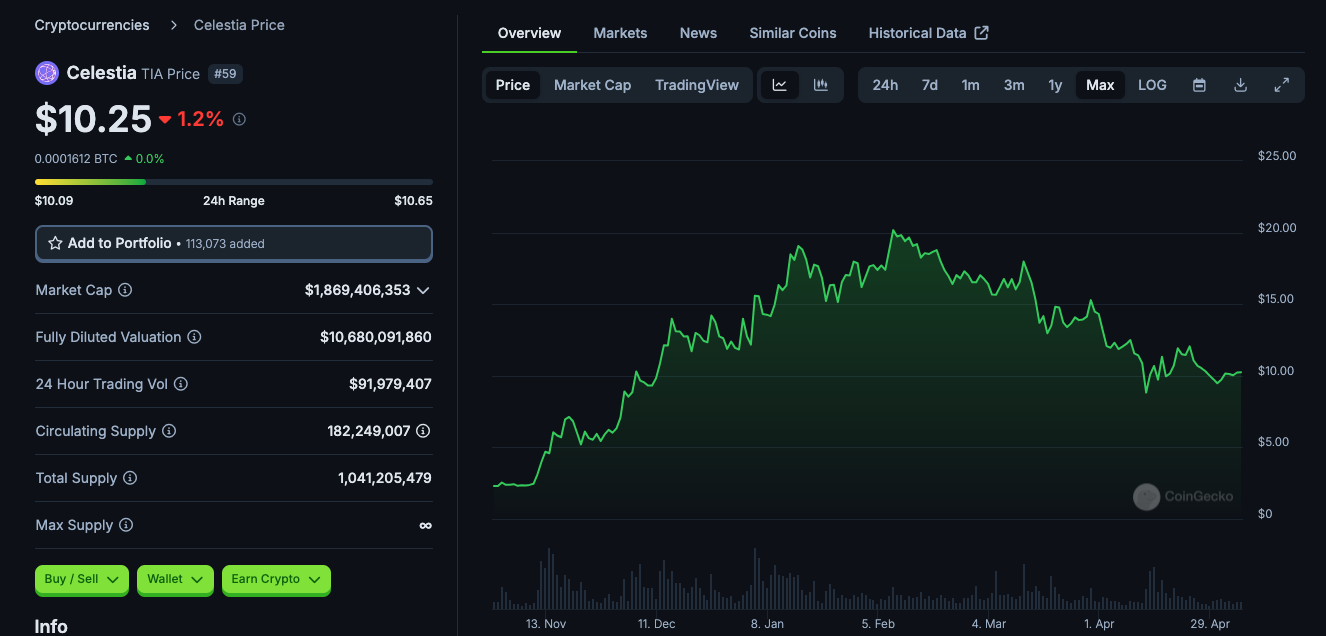Switch to the candlestick chart view icon

click(x=821, y=85)
